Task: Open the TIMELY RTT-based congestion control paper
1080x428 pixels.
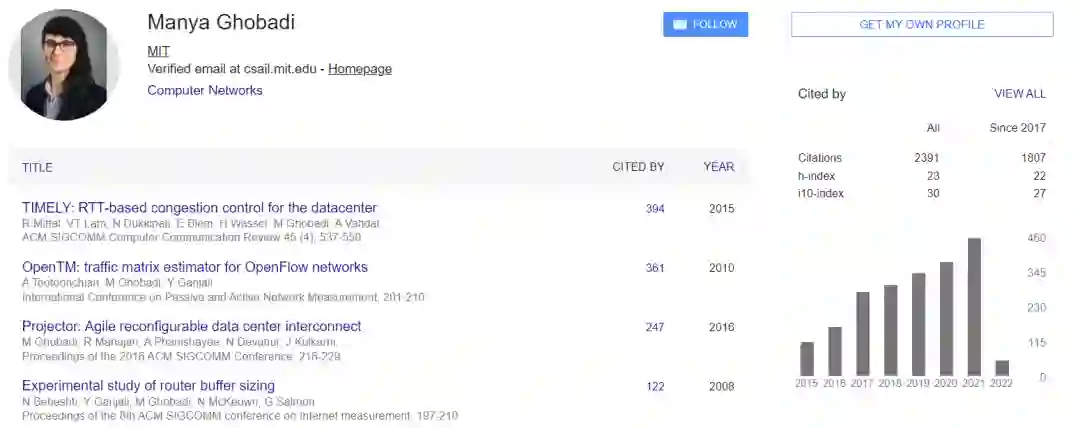Action: 199,208
